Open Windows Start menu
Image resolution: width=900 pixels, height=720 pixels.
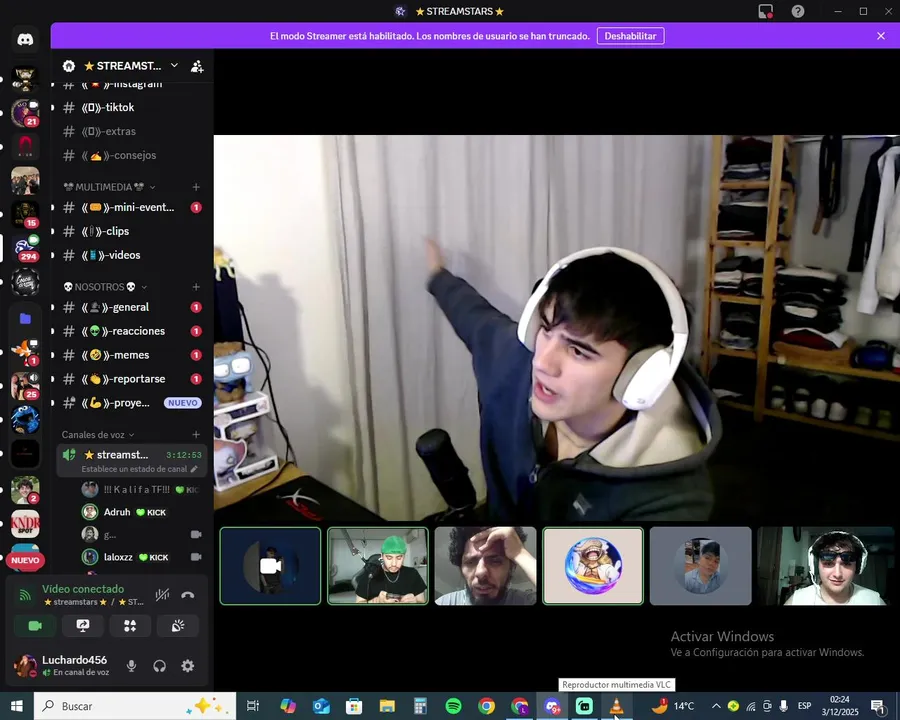[x=17, y=706]
